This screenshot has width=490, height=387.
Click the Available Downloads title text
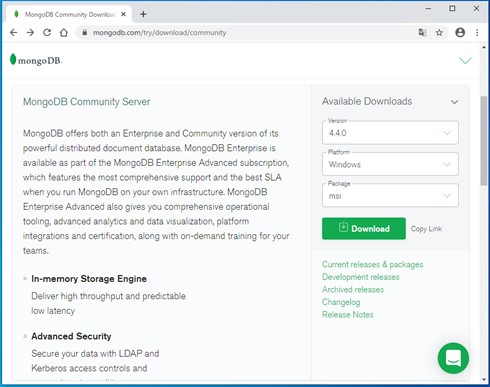click(367, 101)
